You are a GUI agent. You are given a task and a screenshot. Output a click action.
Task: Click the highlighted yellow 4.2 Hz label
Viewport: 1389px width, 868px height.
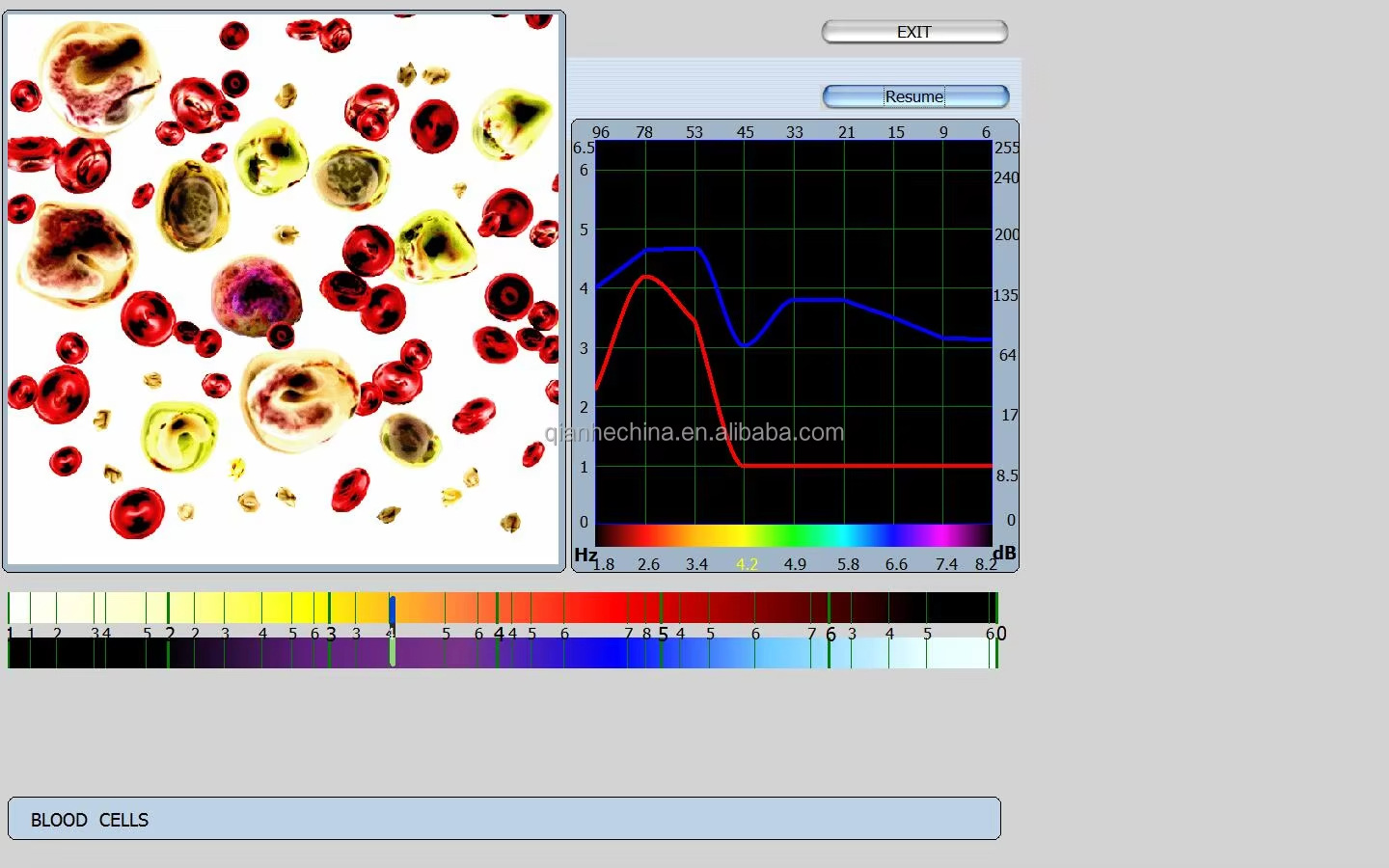(747, 564)
